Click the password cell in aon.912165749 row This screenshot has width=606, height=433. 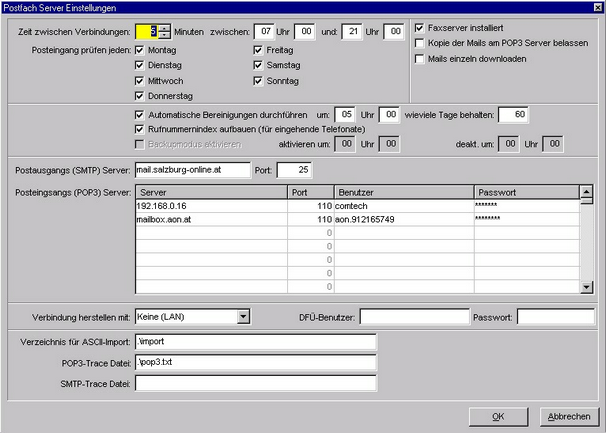[527, 220]
